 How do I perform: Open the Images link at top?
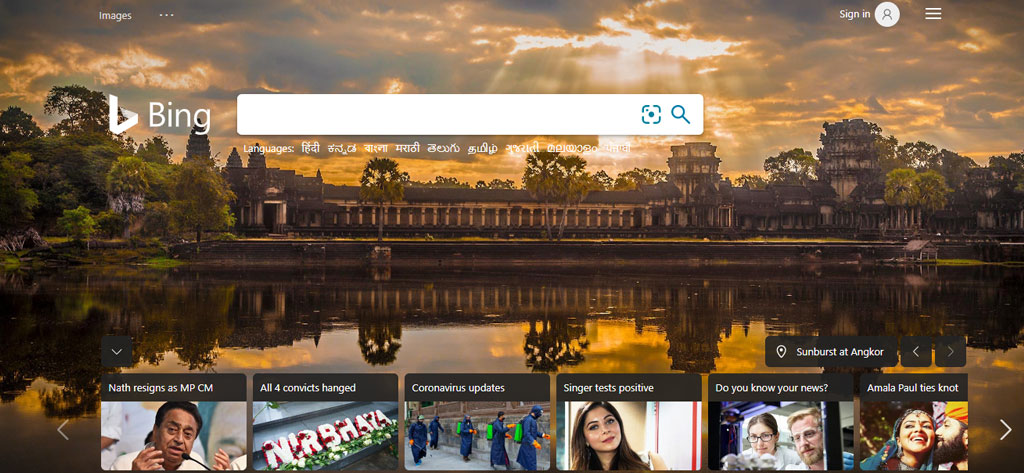(115, 16)
